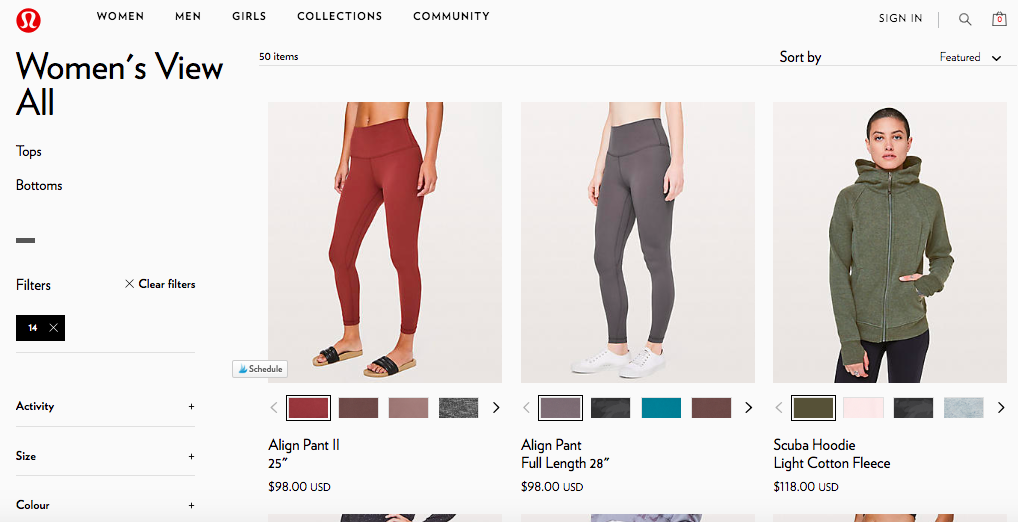
Task: Show next colours for Scuba Hoodie
Action: (1001, 408)
